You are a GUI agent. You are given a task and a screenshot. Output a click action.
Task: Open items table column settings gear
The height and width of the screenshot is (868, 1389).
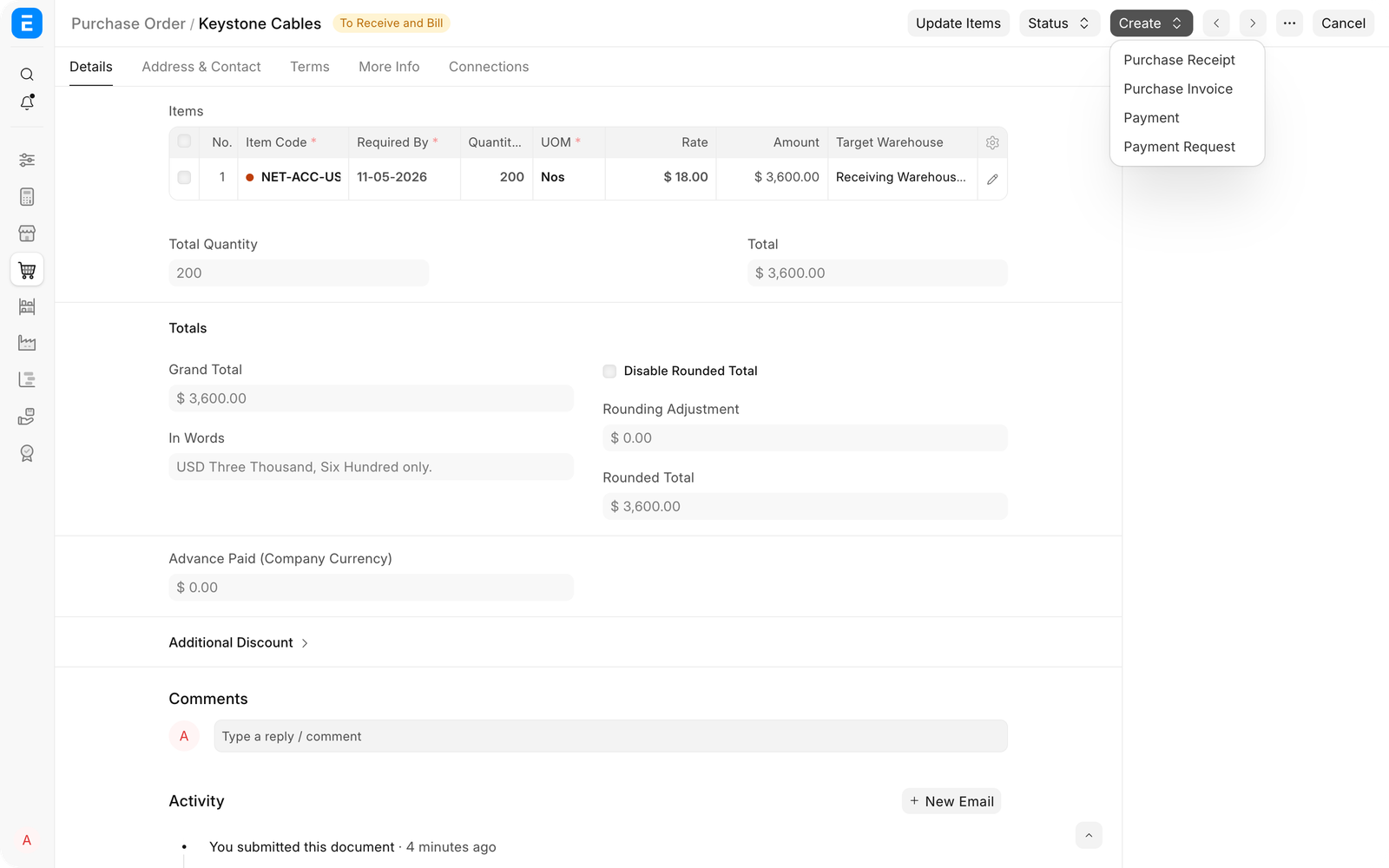[992, 142]
